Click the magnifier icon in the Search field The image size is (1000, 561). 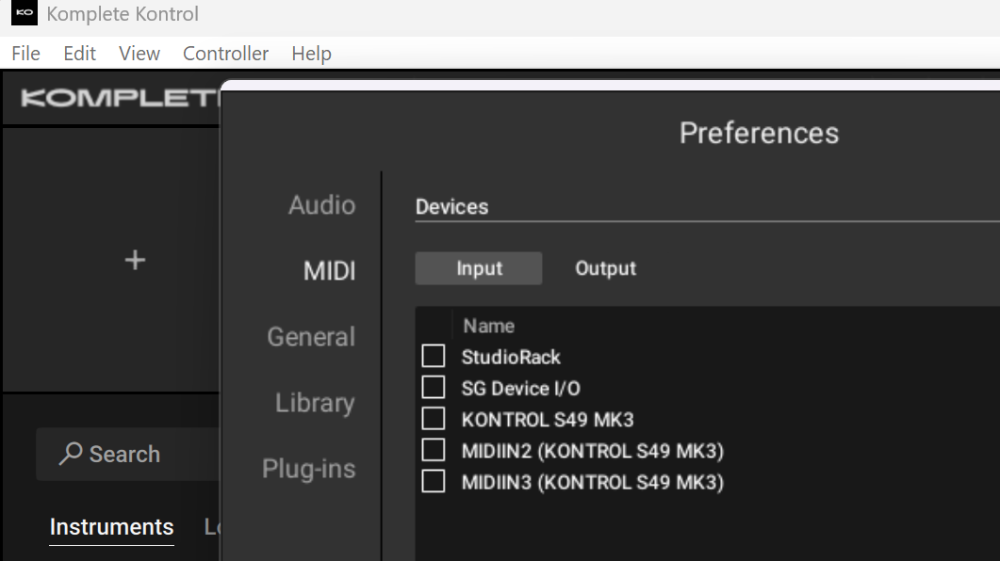coord(70,454)
